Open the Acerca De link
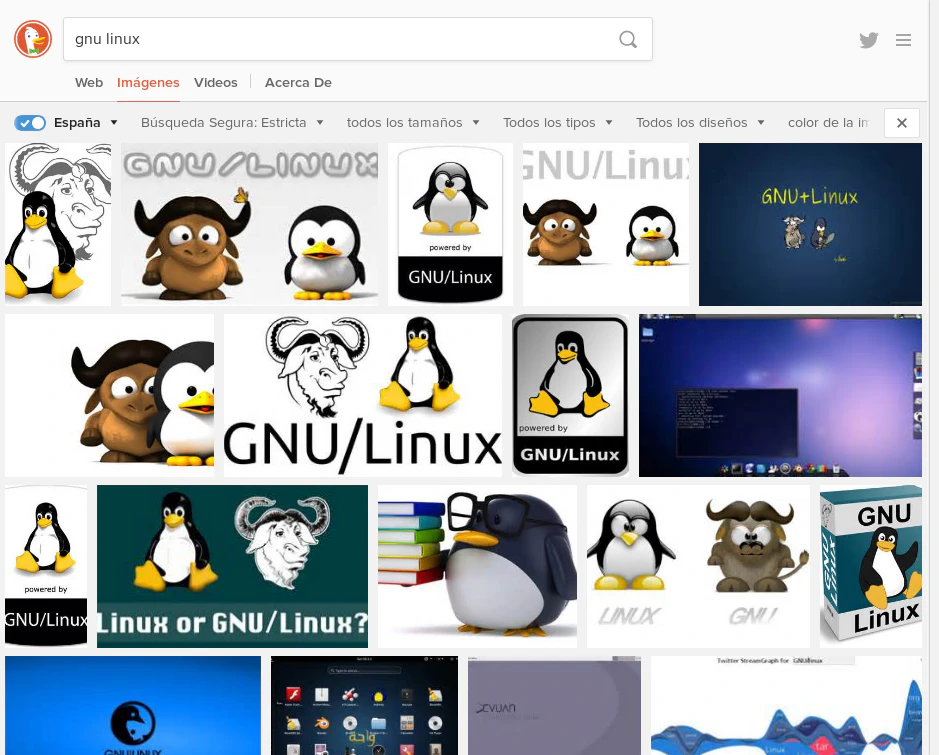 [x=298, y=83]
